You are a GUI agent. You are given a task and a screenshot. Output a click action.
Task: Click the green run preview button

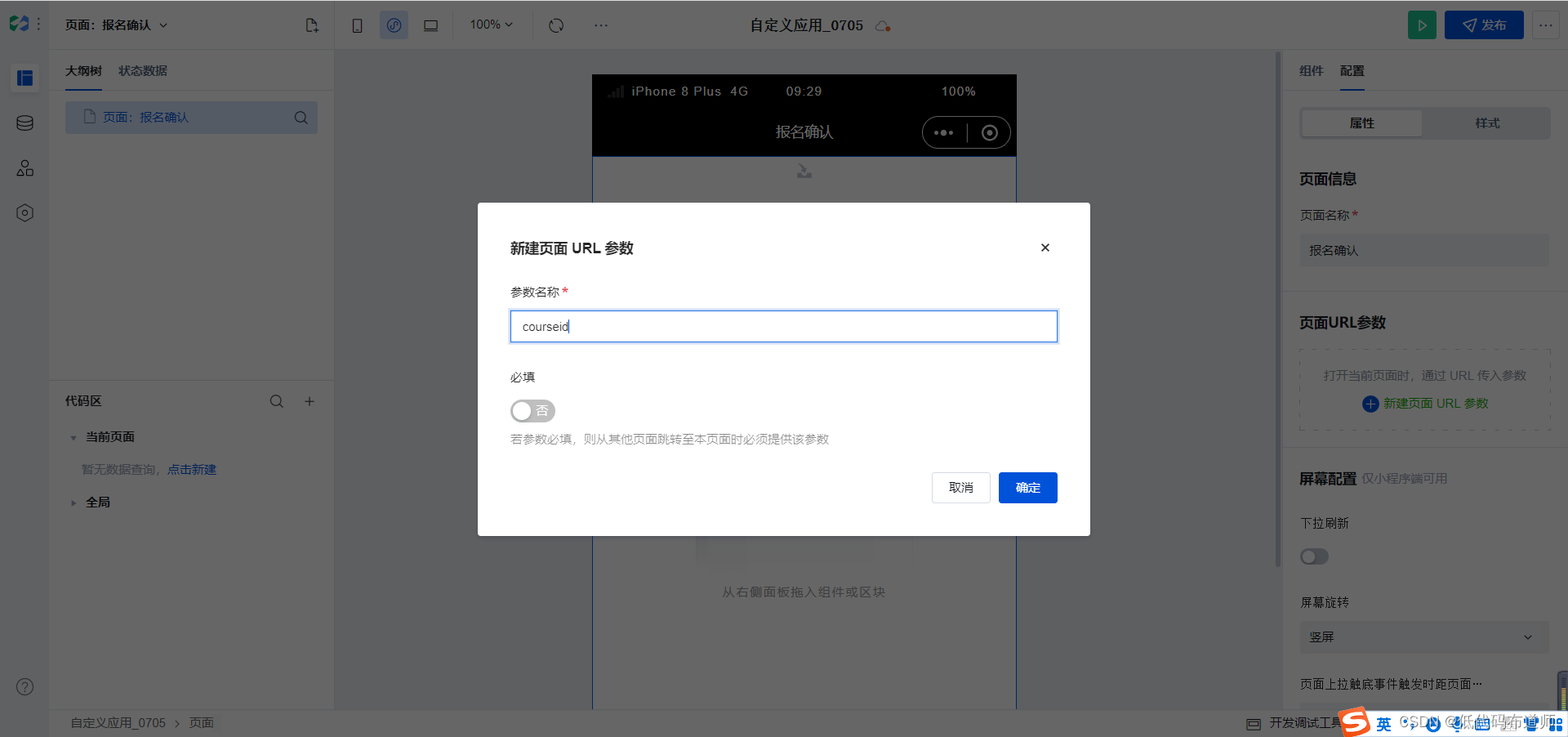pyautogui.click(x=1422, y=25)
